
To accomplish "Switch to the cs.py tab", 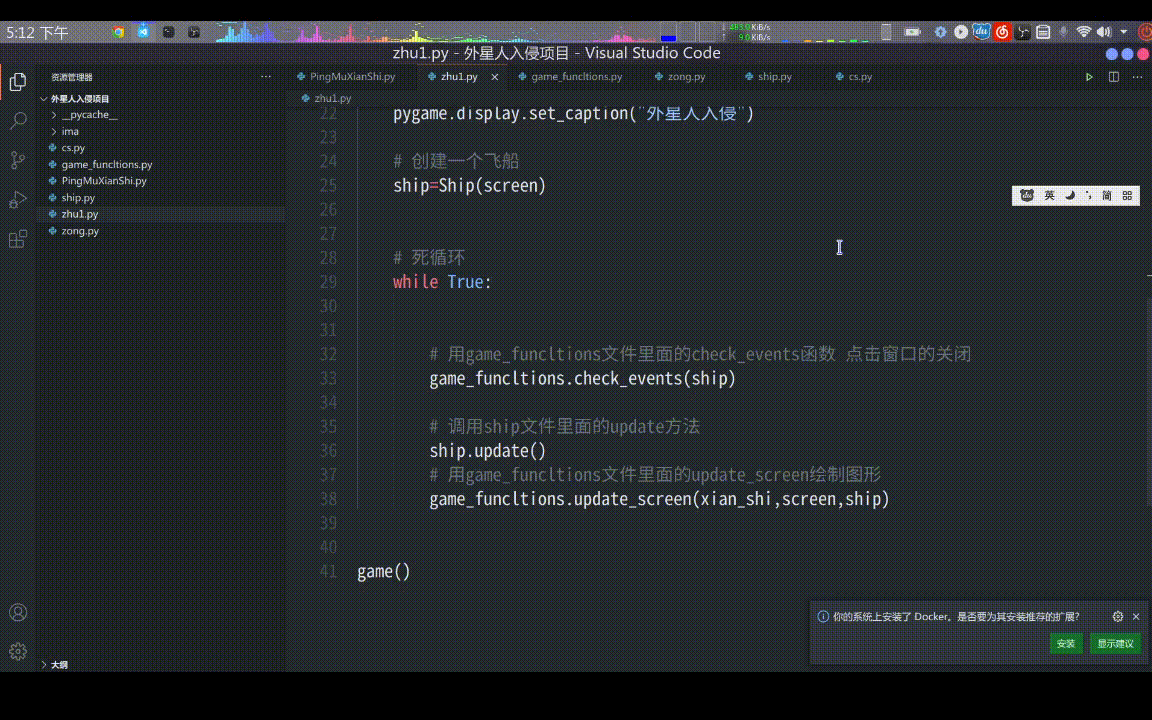I will coord(860,76).
